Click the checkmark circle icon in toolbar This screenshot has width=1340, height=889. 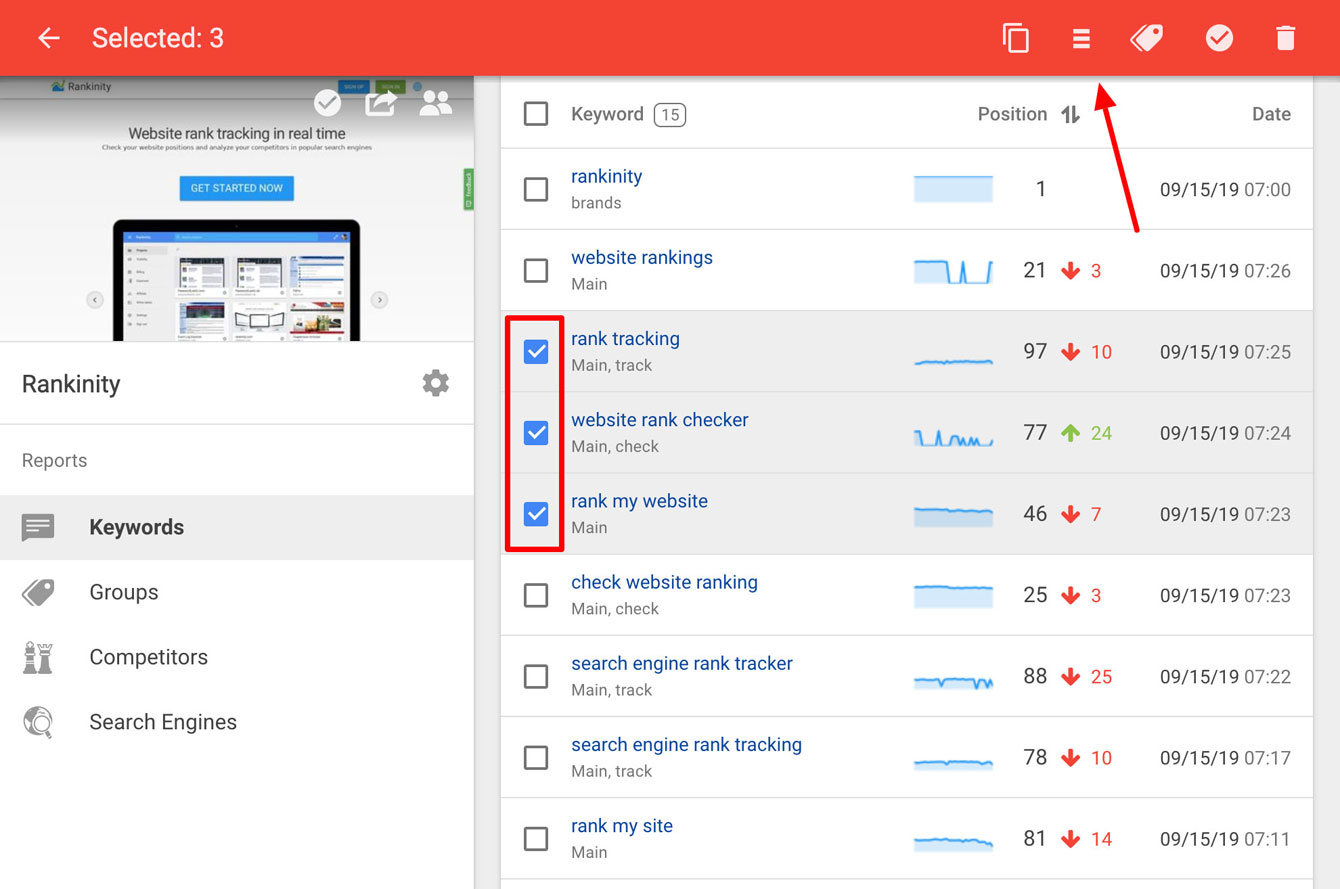pyautogui.click(x=1219, y=38)
